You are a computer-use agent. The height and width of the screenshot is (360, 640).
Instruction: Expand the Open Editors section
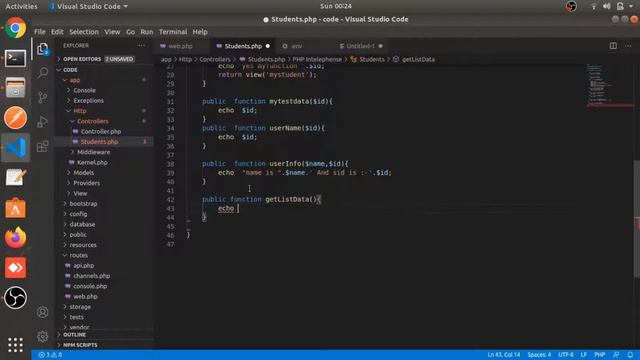click(x=104, y=59)
